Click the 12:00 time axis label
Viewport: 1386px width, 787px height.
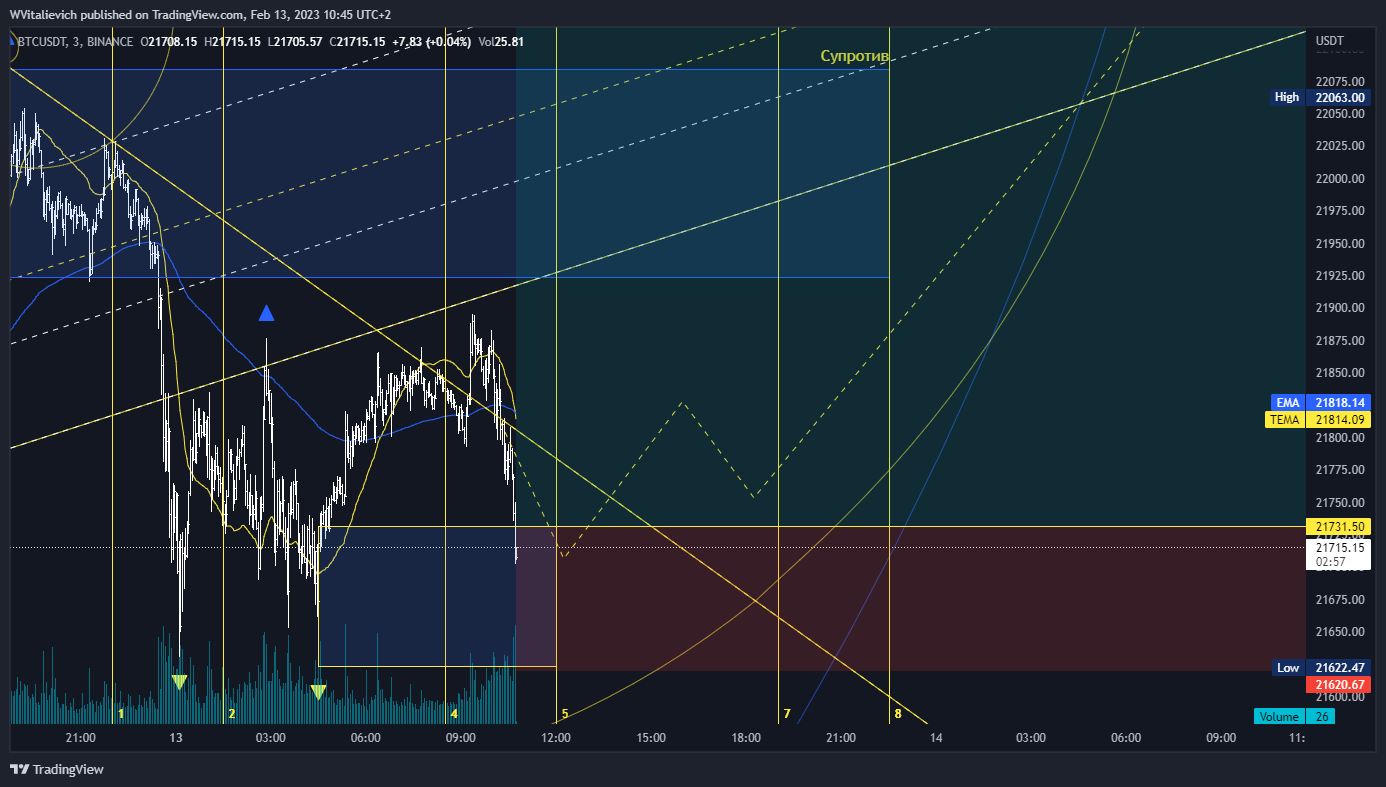click(556, 738)
